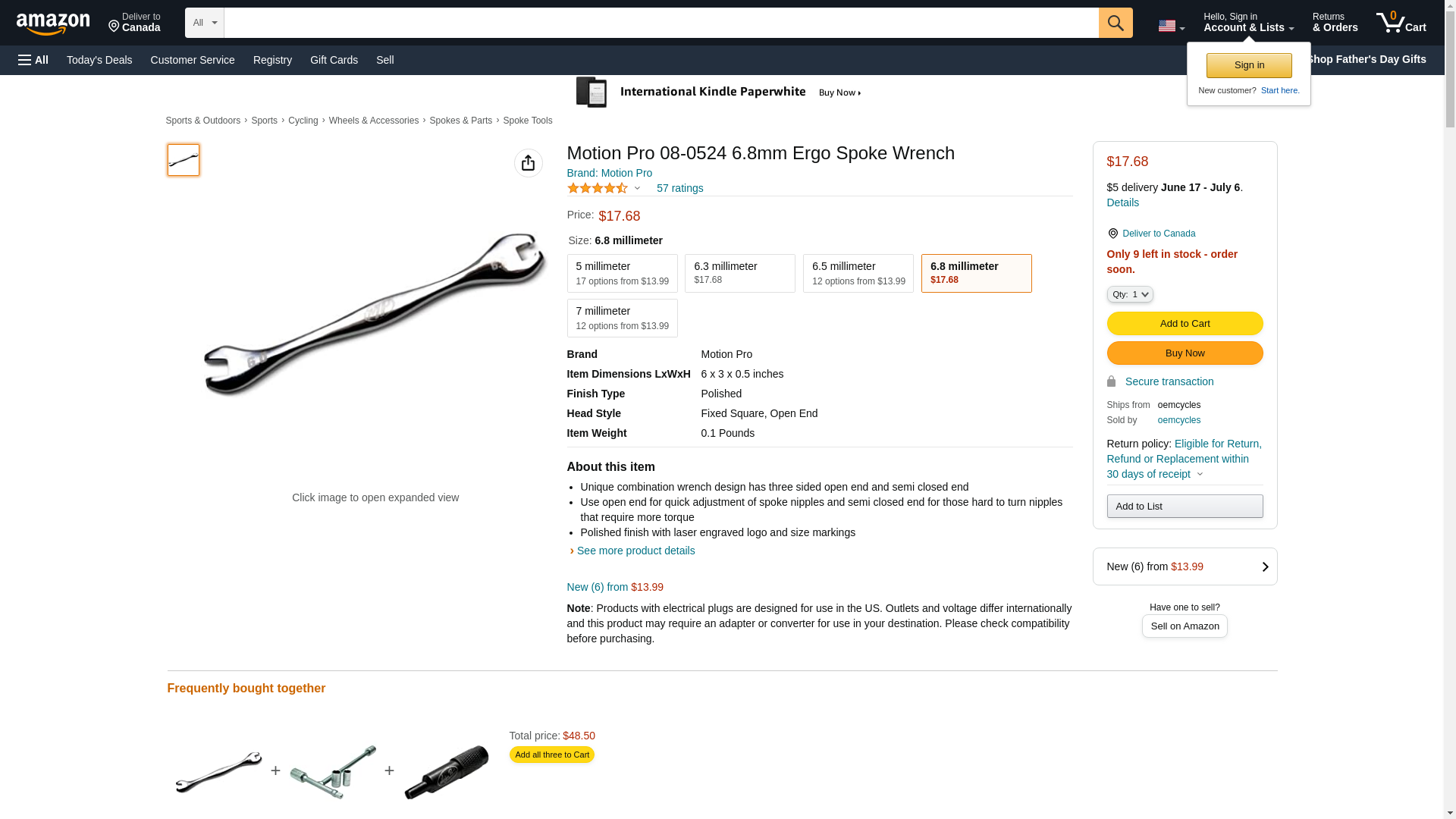1456x819 pixels.
Task: Select the 5 millimeter size option
Action: pos(622,273)
